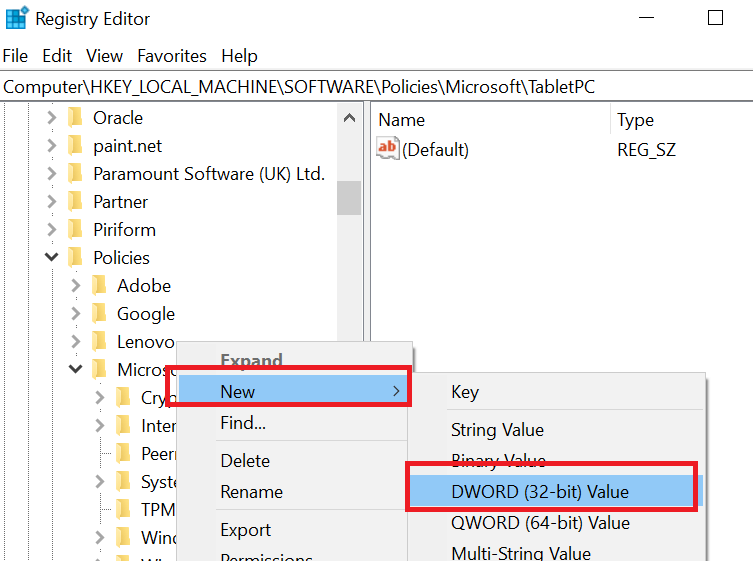Collapse the Microsoft key under Policies
This screenshot has width=753, height=561.
(76, 369)
